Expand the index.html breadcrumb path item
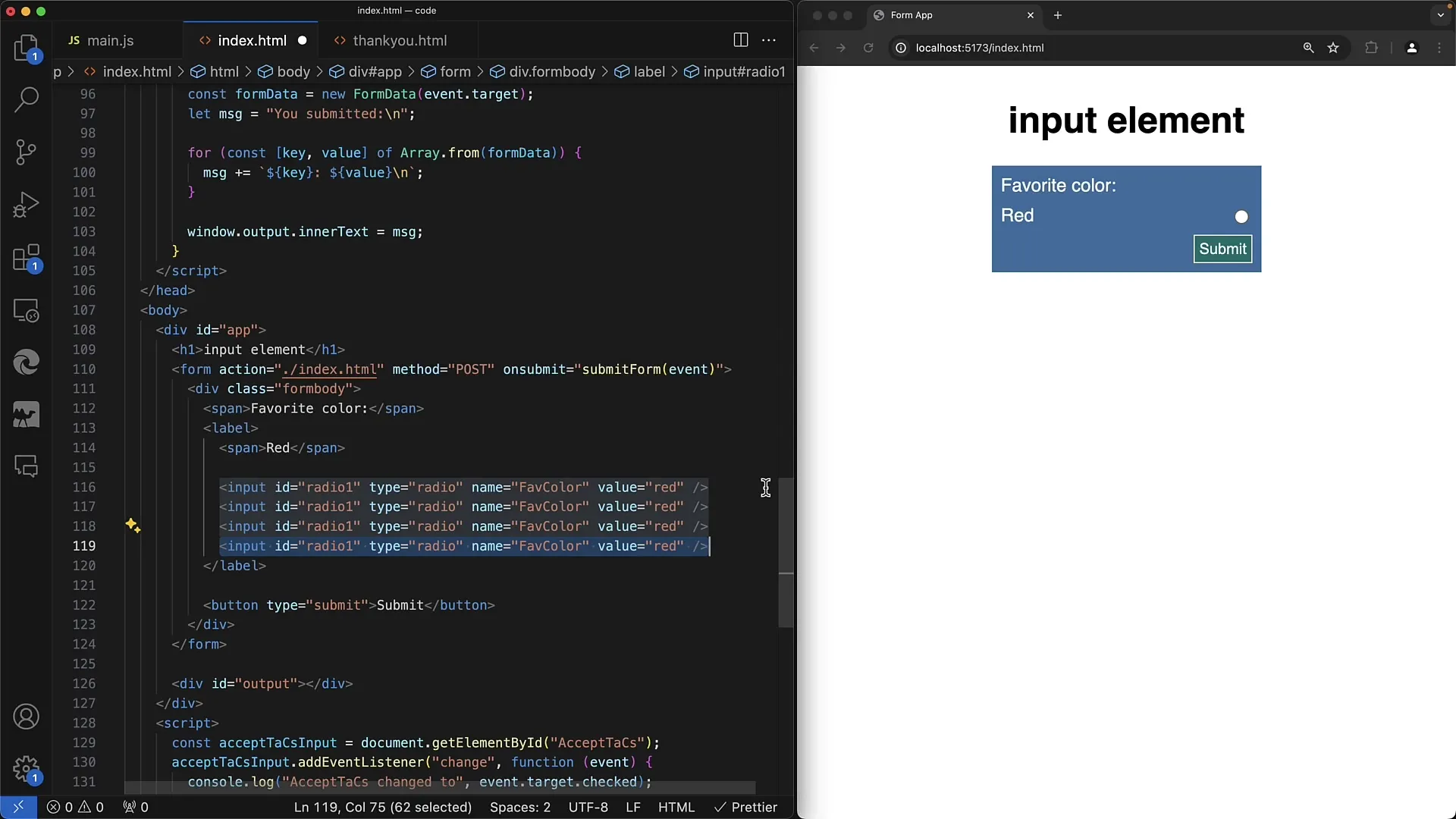This screenshot has height=819, width=1456. (x=137, y=72)
